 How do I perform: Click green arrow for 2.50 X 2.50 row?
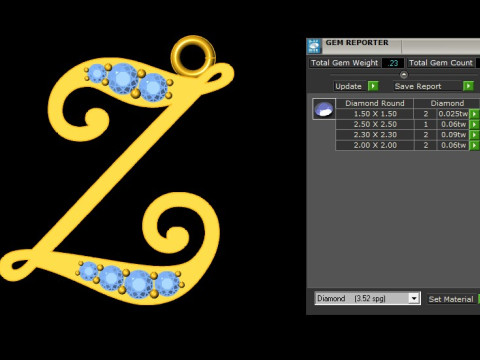point(474,124)
